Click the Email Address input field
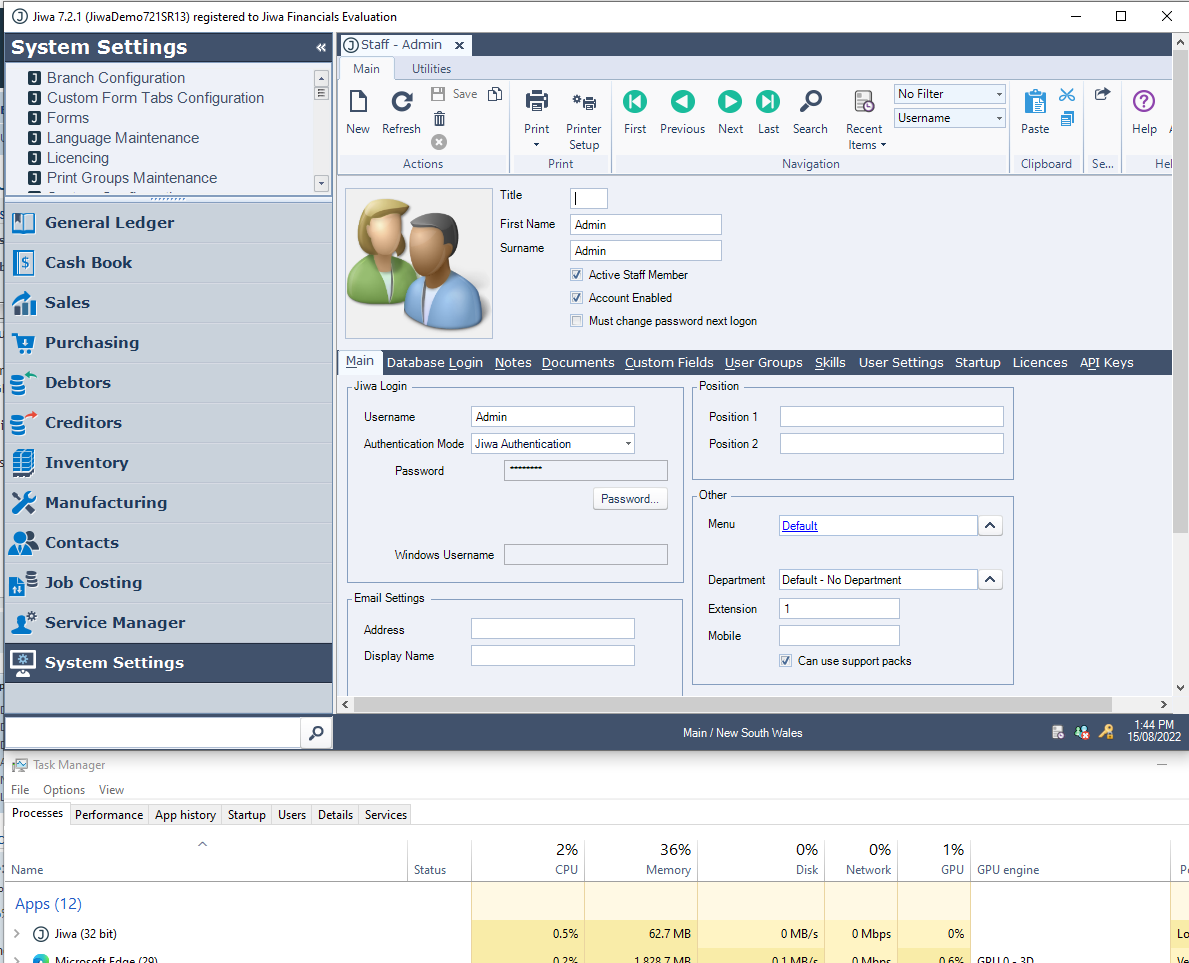1189x963 pixels. 552,629
